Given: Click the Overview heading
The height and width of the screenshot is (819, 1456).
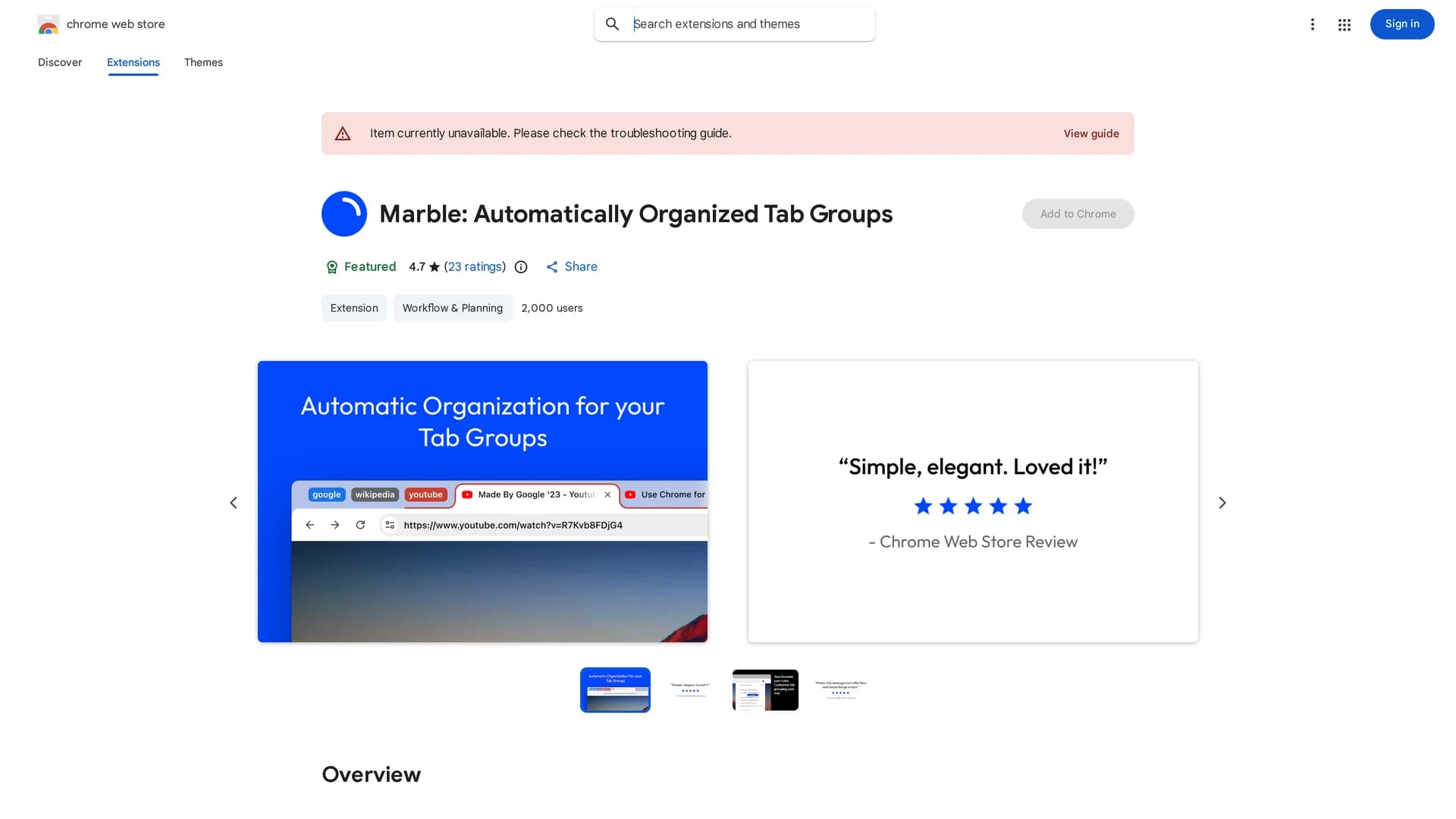Looking at the screenshot, I should pos(371,774).
